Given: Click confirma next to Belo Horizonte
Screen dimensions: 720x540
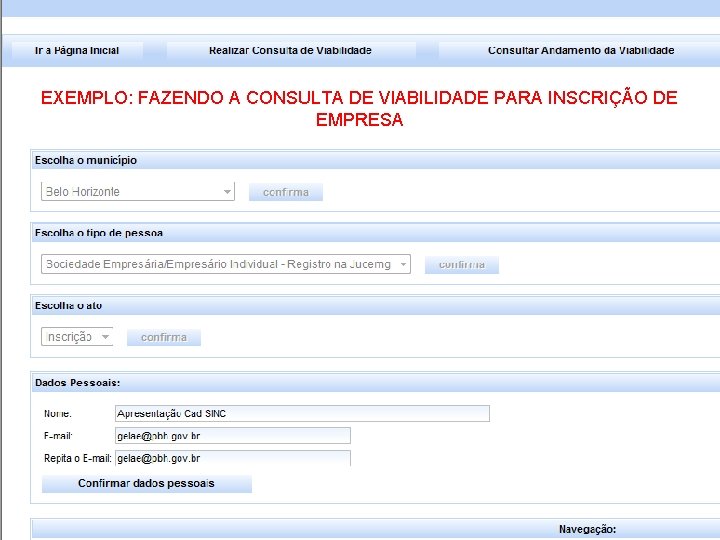Looking at the screenshot, I should coord(286,192).
